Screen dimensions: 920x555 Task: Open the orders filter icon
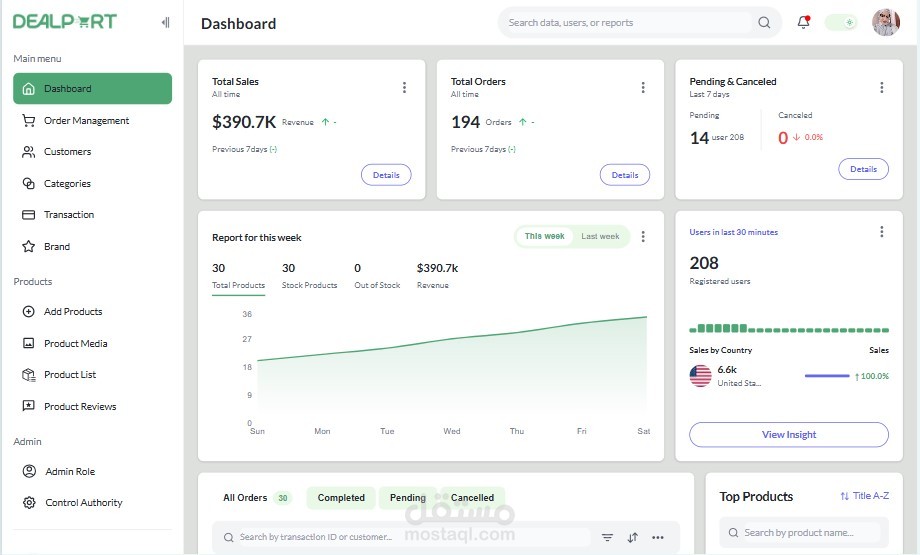coord(607,537)
